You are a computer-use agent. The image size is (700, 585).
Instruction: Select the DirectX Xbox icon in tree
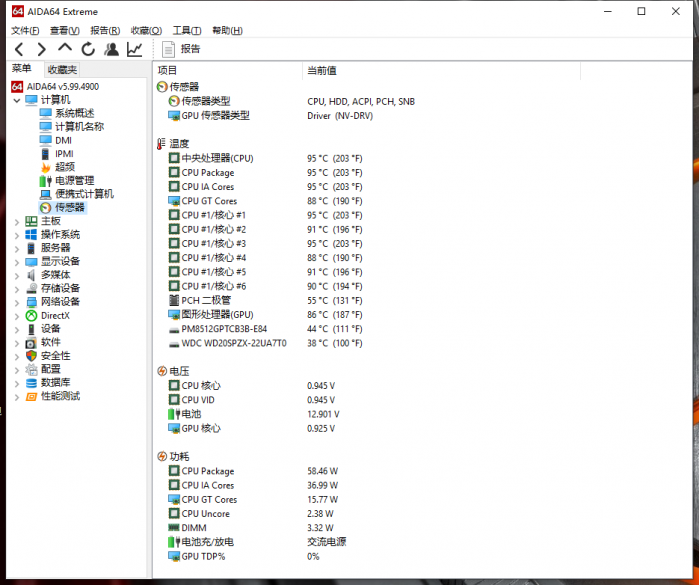(x=31, y=315)
